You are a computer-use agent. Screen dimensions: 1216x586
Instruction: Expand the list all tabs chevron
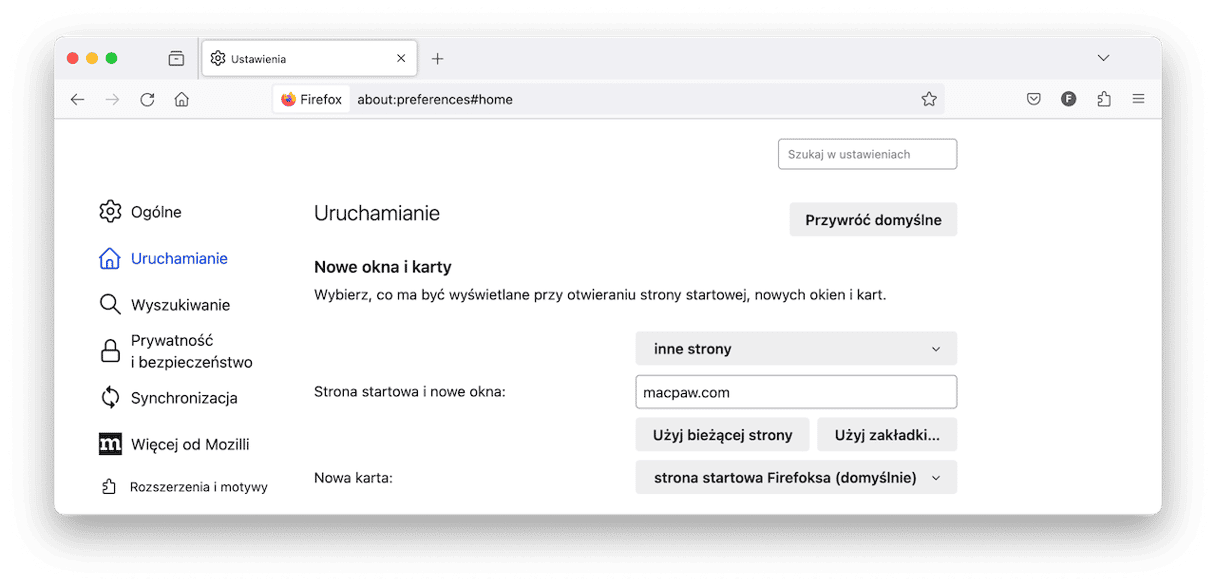pyautogui.click(x=1103, y=58)
